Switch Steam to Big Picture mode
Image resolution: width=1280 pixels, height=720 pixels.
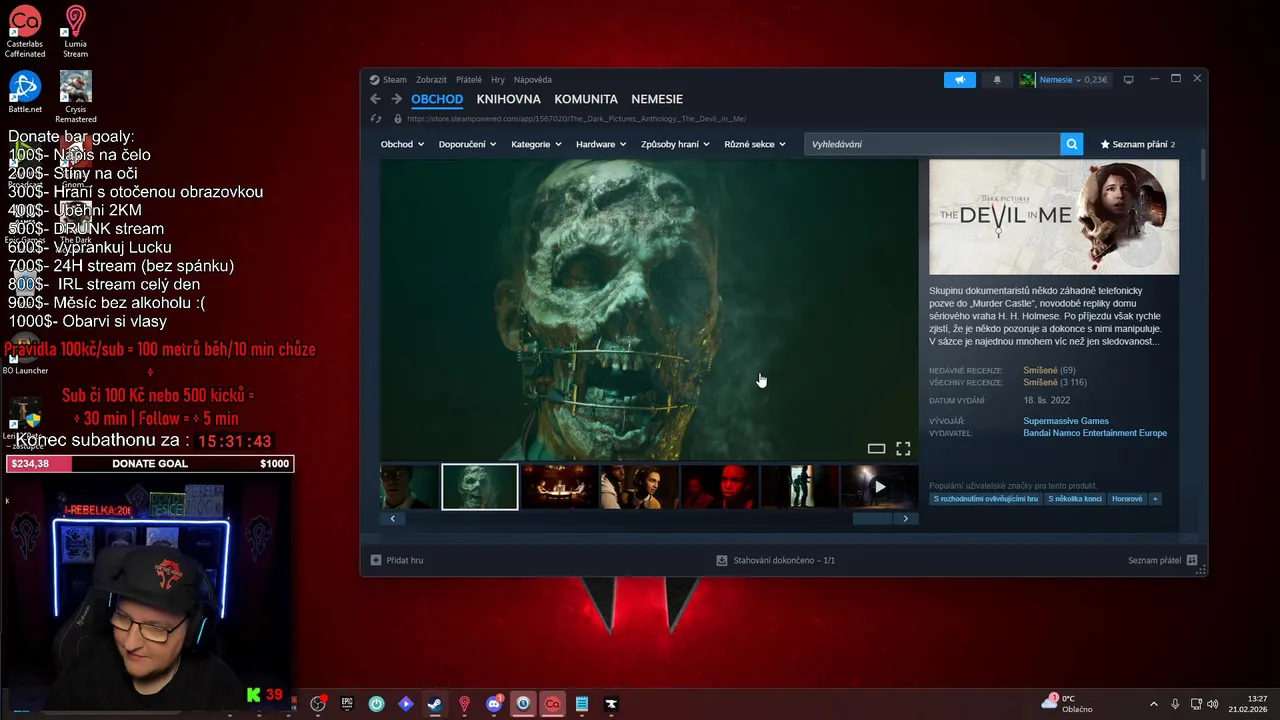pos(1128,80)
